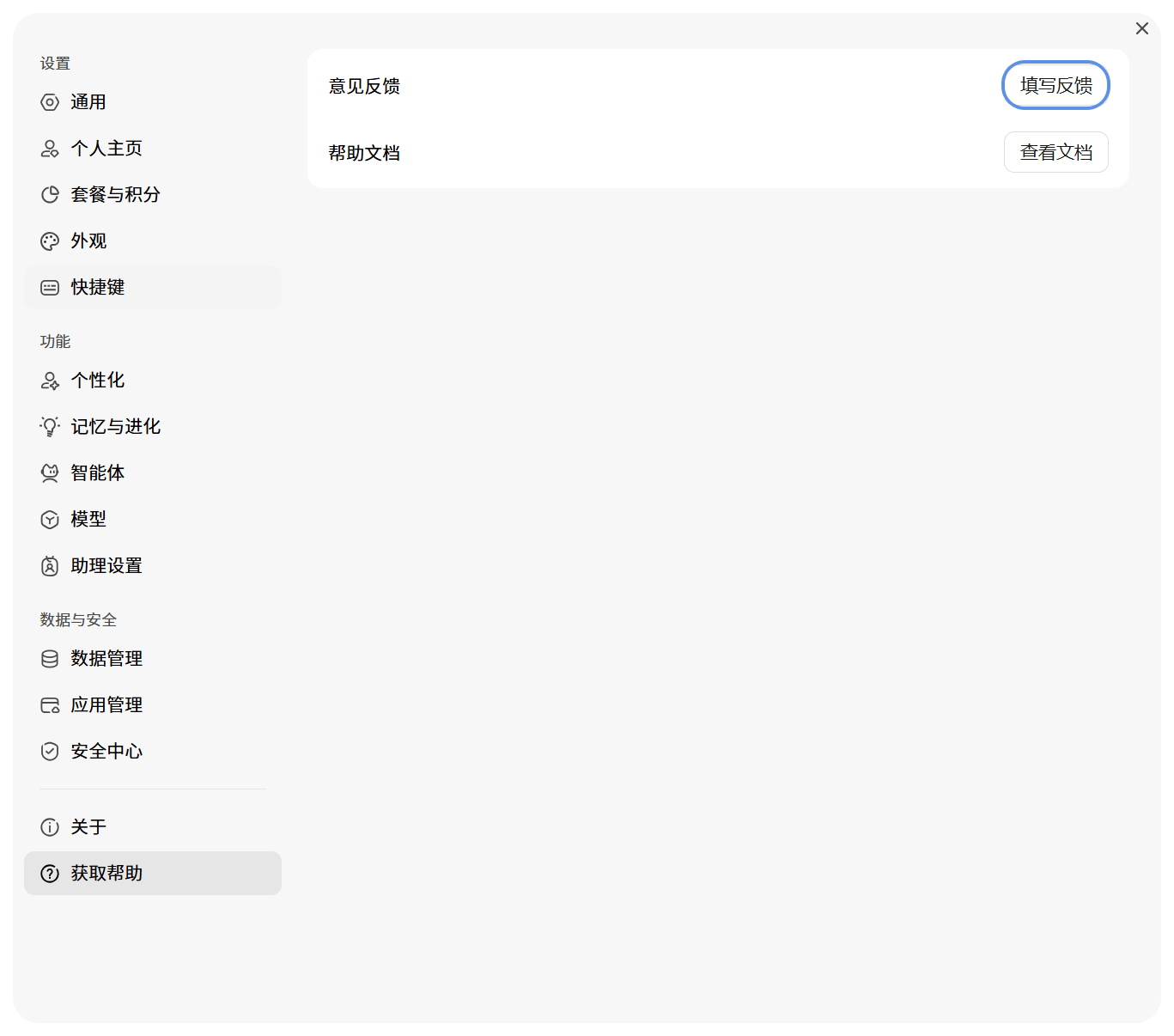Click the window icon beside 应用管理
1174x1036 pixels.
[50, 705]
